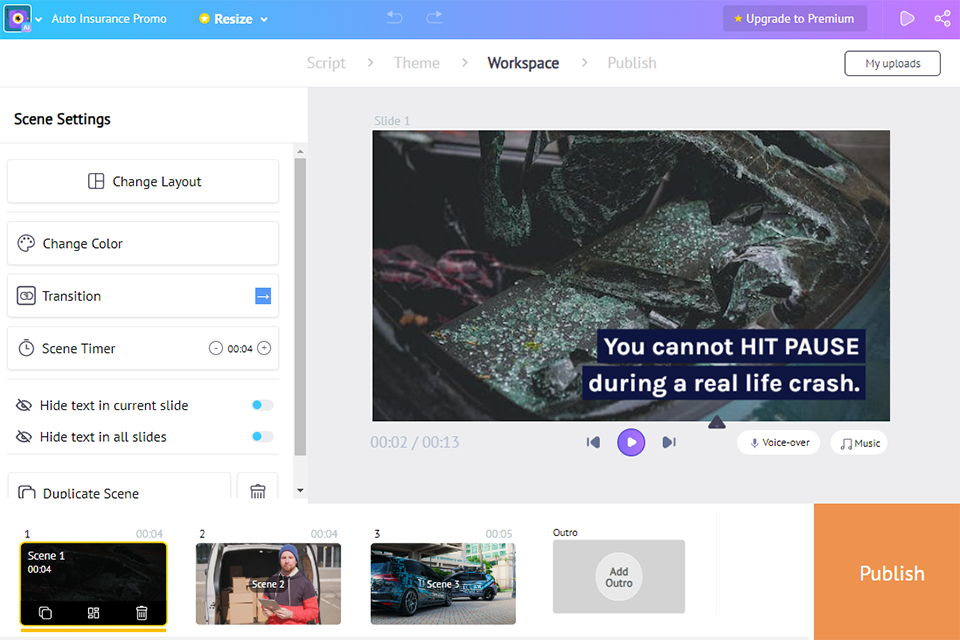Click Duplicate Scene in settings panel
Image resolution: width=960 pixels, height=640 pixels.
point(119,487)
